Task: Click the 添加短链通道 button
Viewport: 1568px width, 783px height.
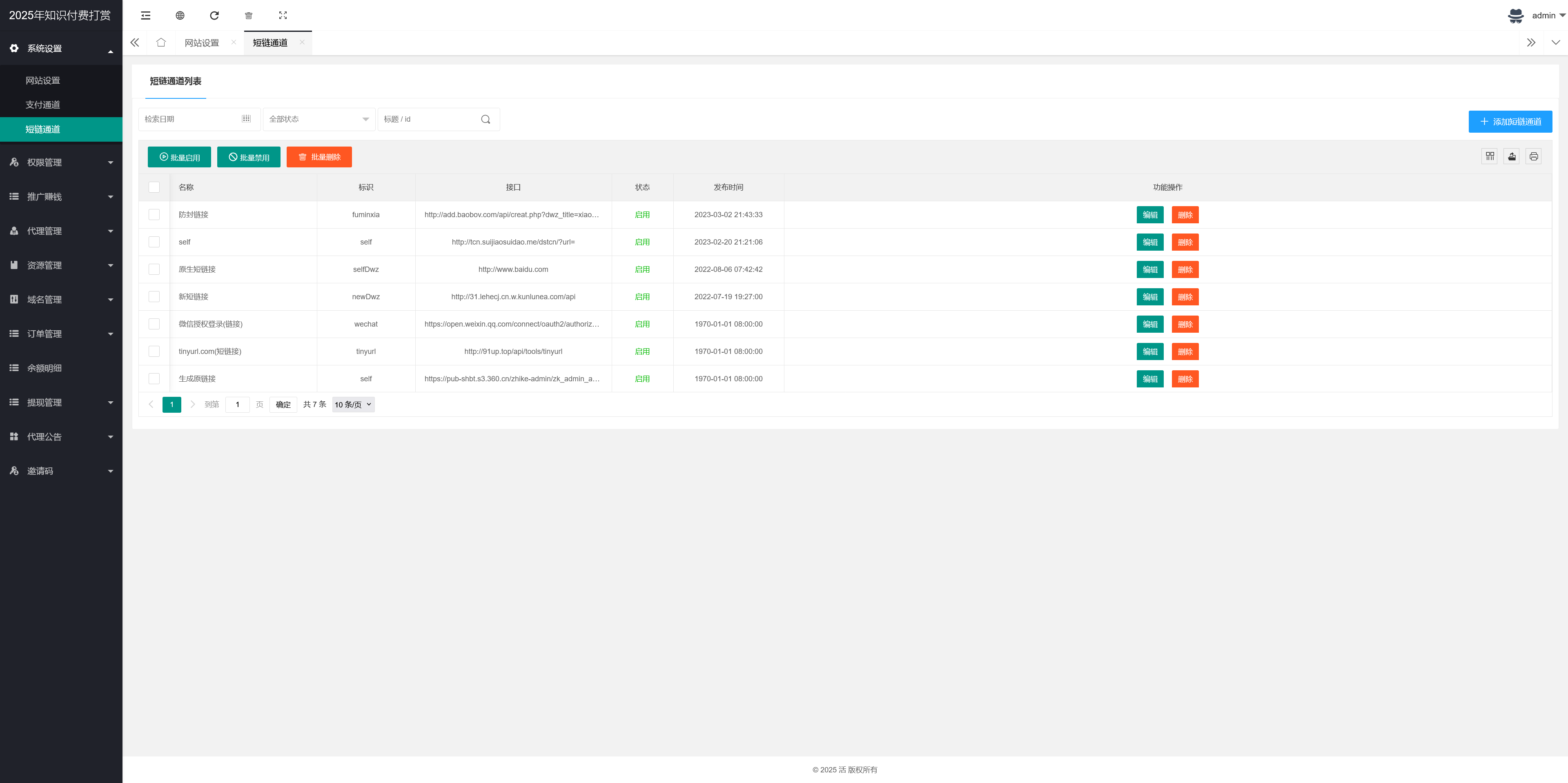Action: (x=1510, y=122)
